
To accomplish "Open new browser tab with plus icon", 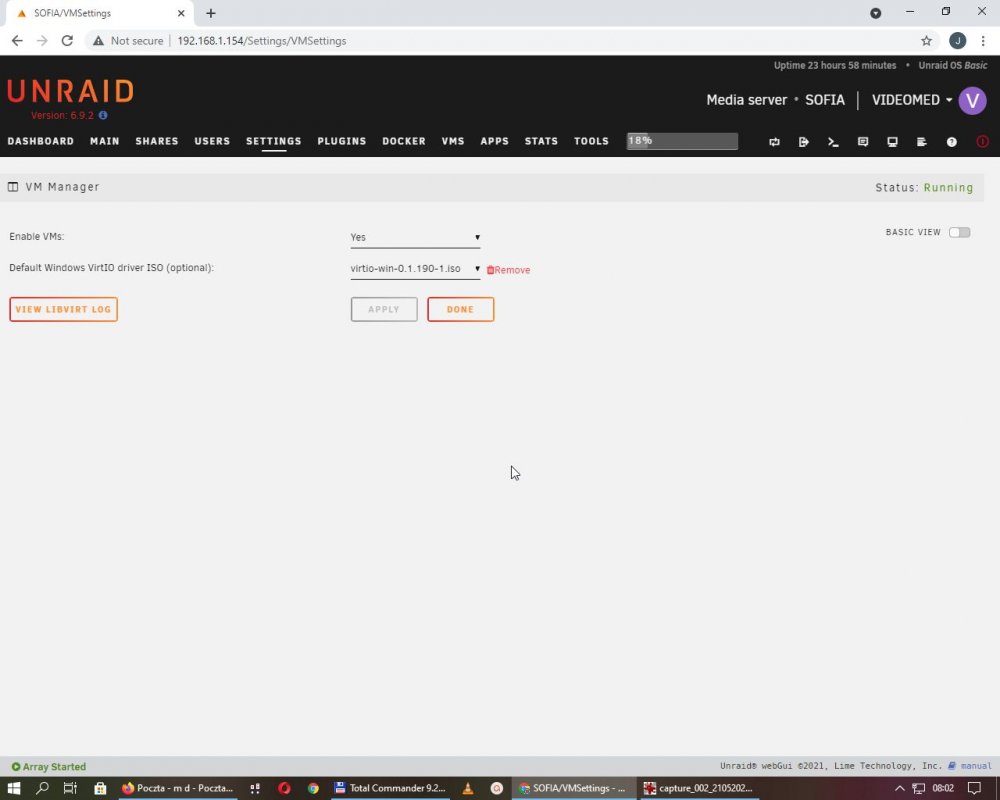I will (x=211, y=13).
